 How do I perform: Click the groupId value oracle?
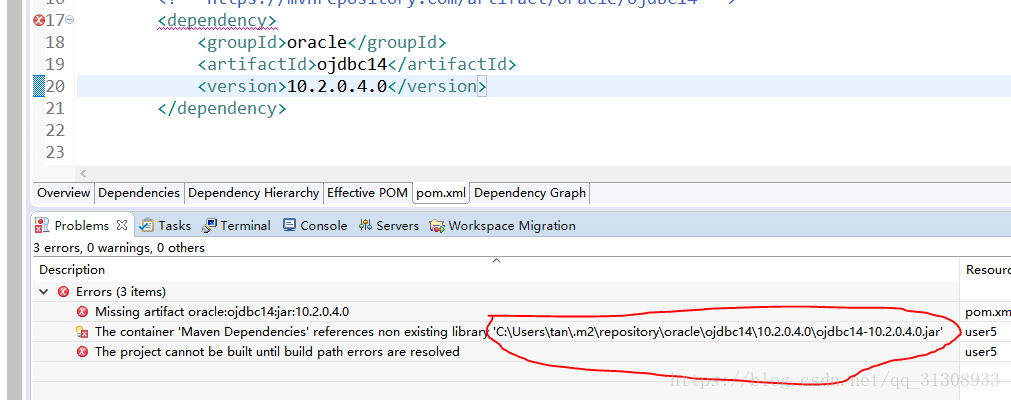[x=317, y=43]
